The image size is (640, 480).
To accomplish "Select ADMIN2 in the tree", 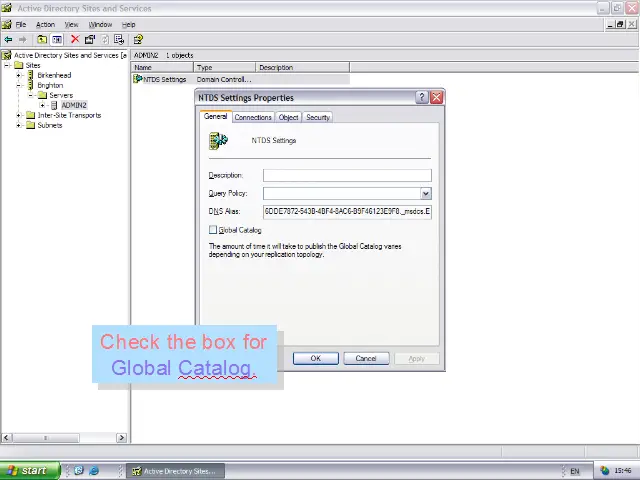I will coord(74,105).
